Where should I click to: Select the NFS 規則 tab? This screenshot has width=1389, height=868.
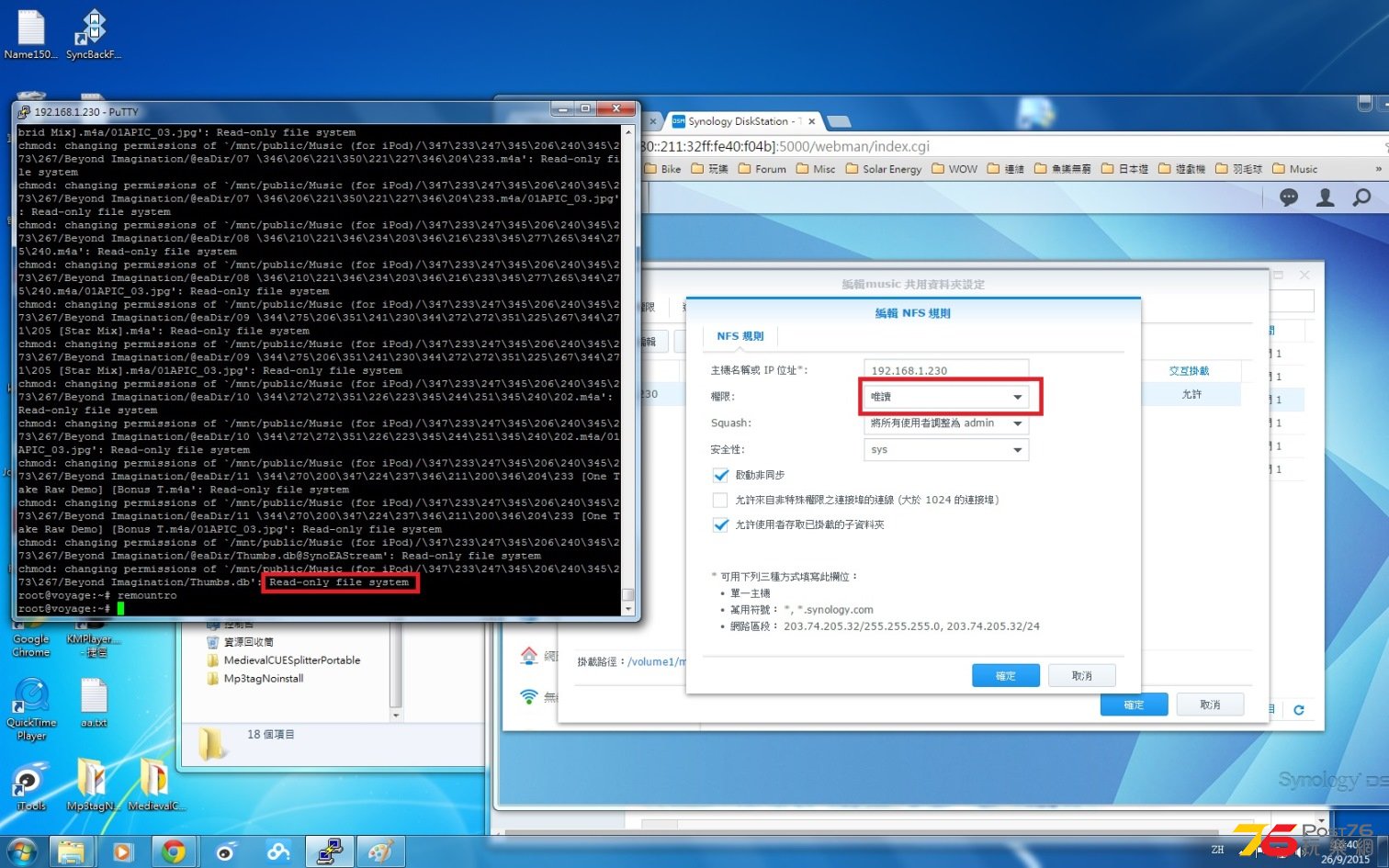pos(740,336)
